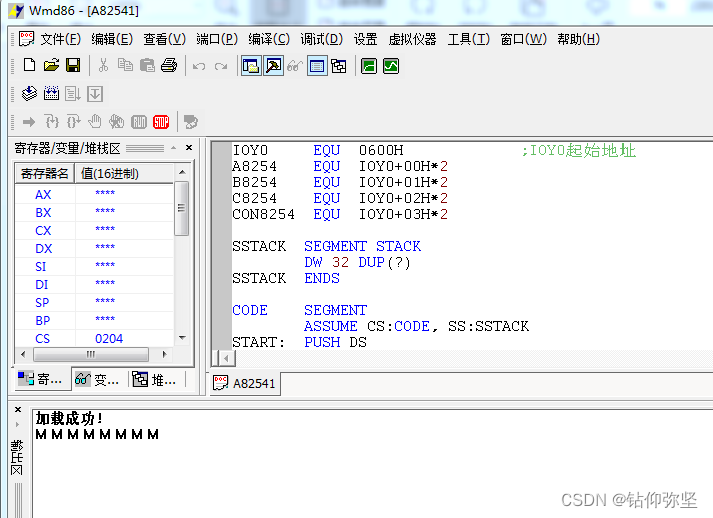Screen dimensions: 713x518
Task: Toggle the output window hammer icon
Action: (x=273, y=66)
